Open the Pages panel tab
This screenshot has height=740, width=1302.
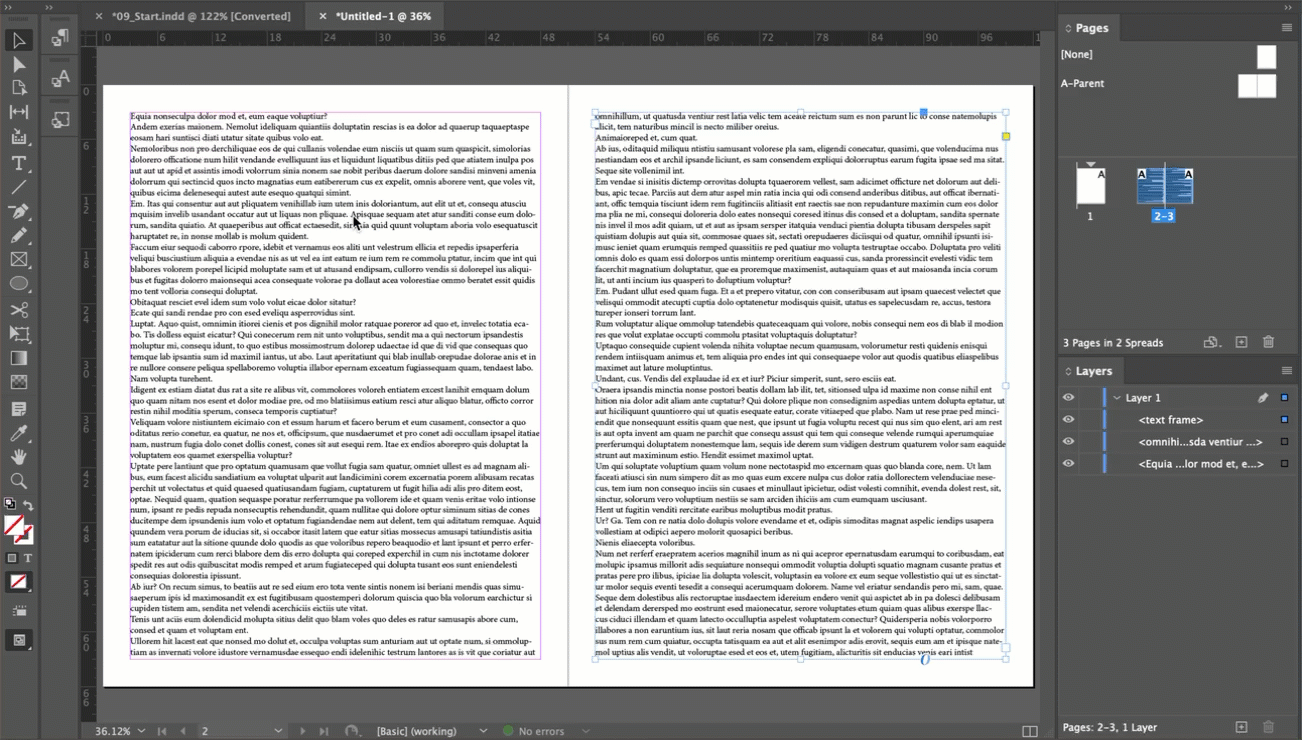(x=1091, y=28)
